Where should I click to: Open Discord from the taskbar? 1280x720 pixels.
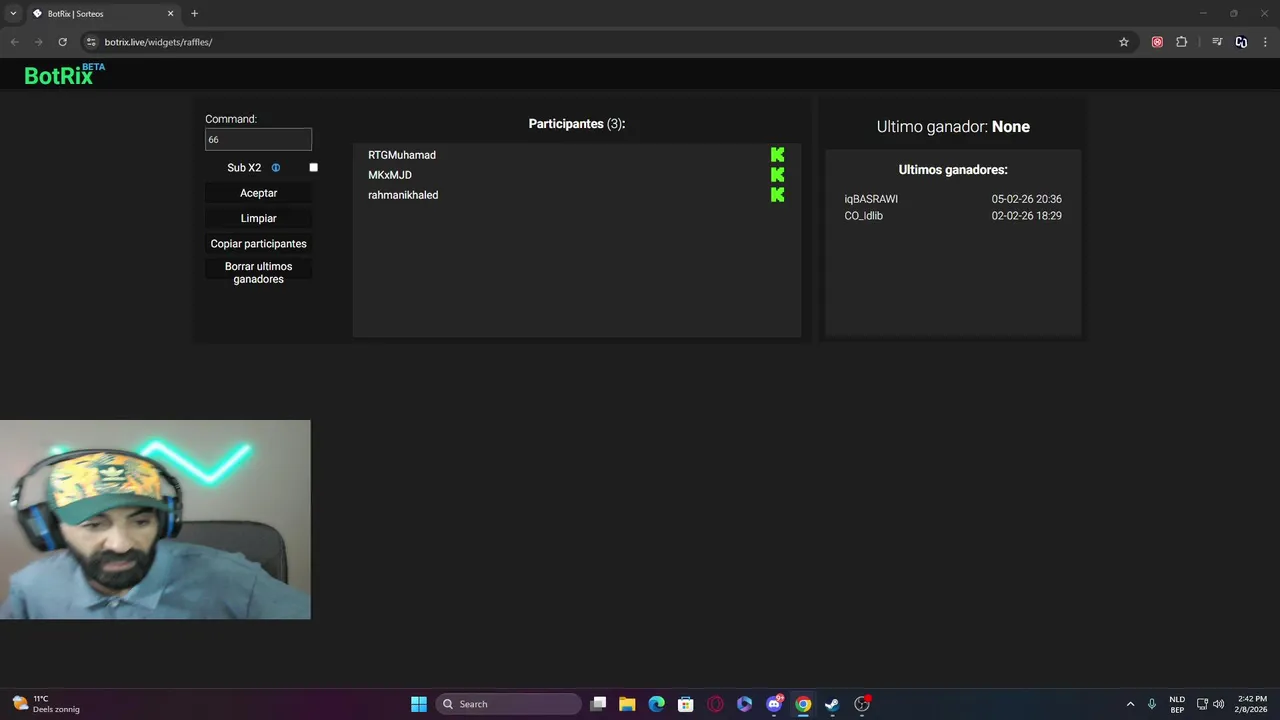pos(774,704)
